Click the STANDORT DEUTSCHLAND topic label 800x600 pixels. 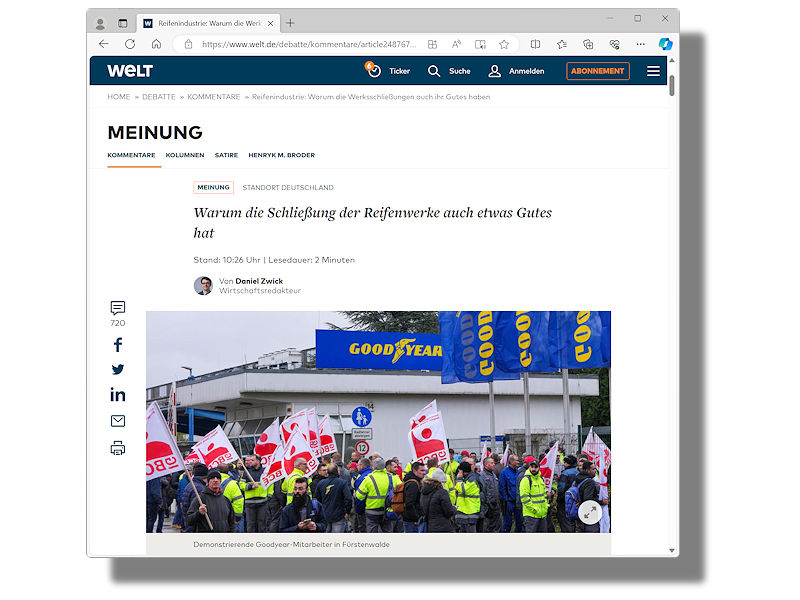[288, 188]
